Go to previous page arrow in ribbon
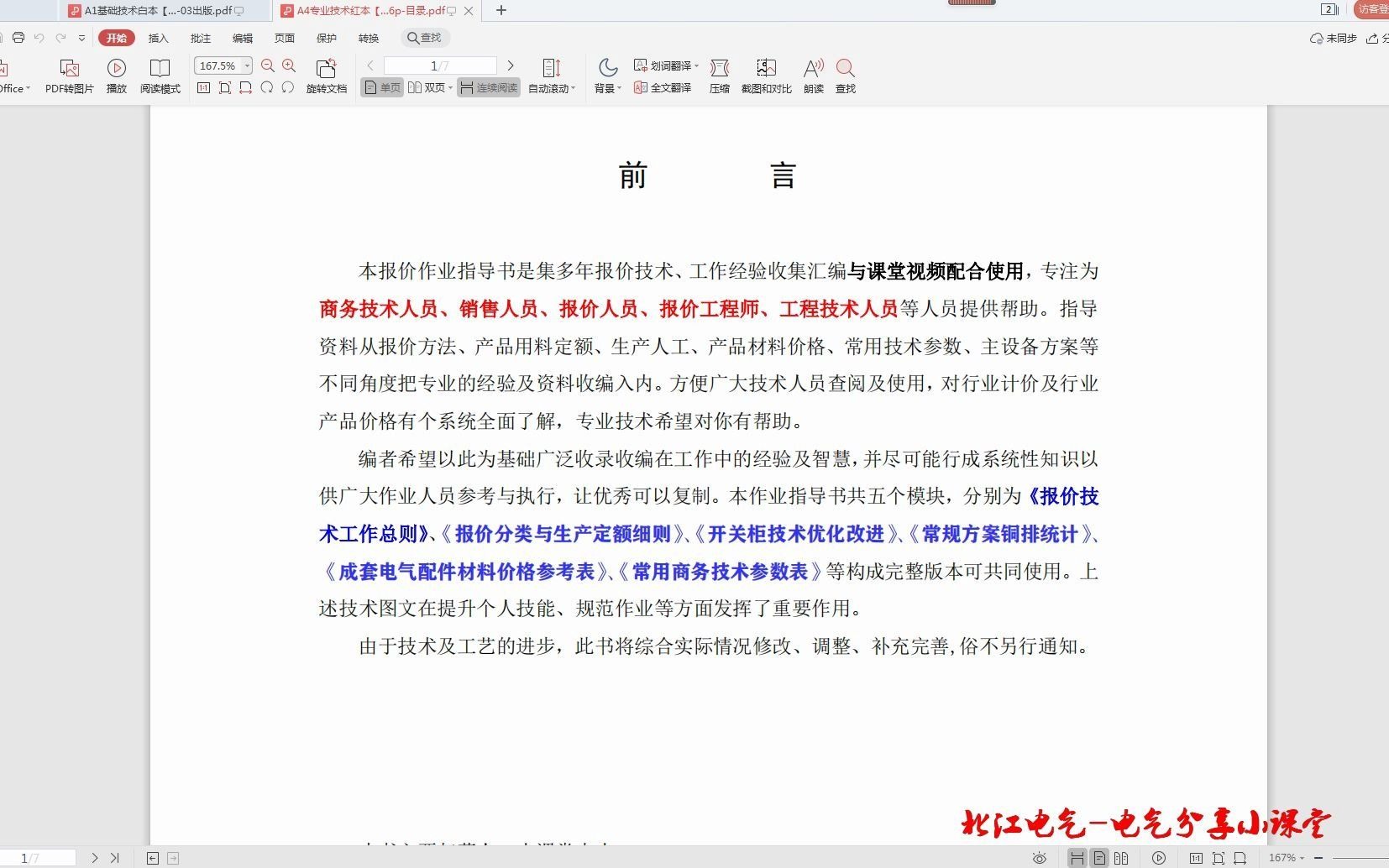 tap(370, 65)
